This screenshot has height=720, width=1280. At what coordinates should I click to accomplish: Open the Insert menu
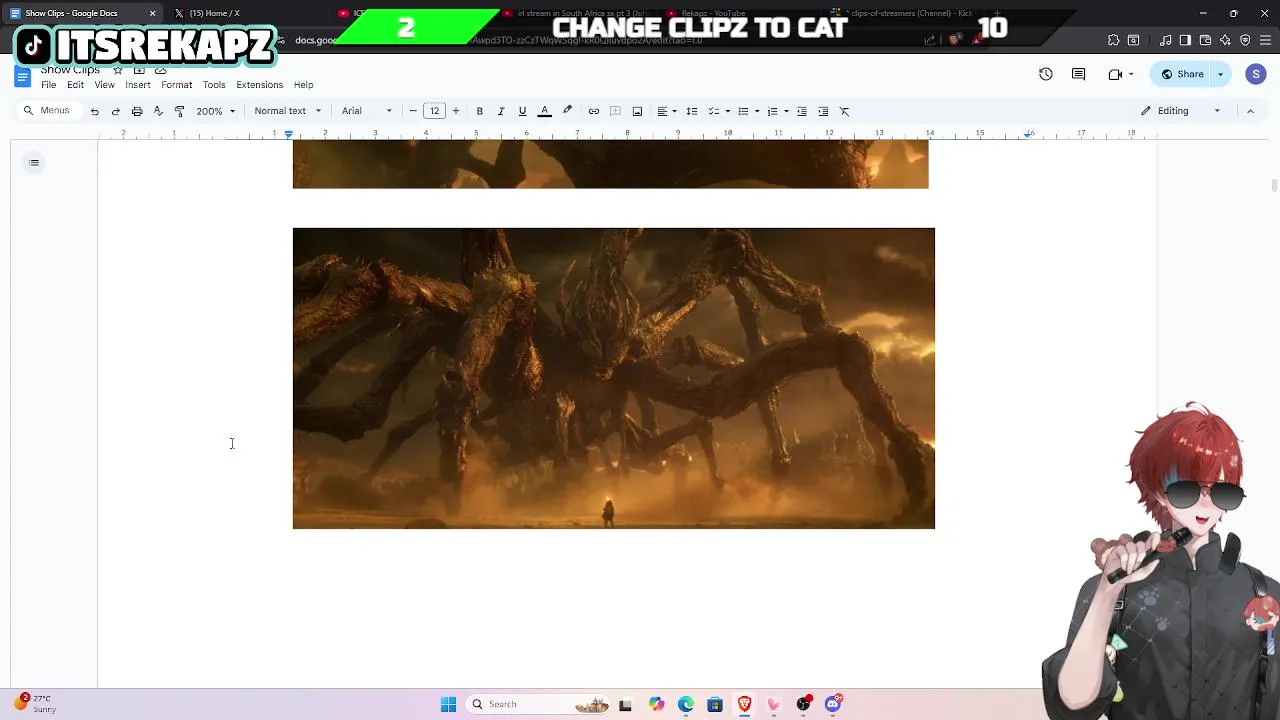tap(138, 85)
